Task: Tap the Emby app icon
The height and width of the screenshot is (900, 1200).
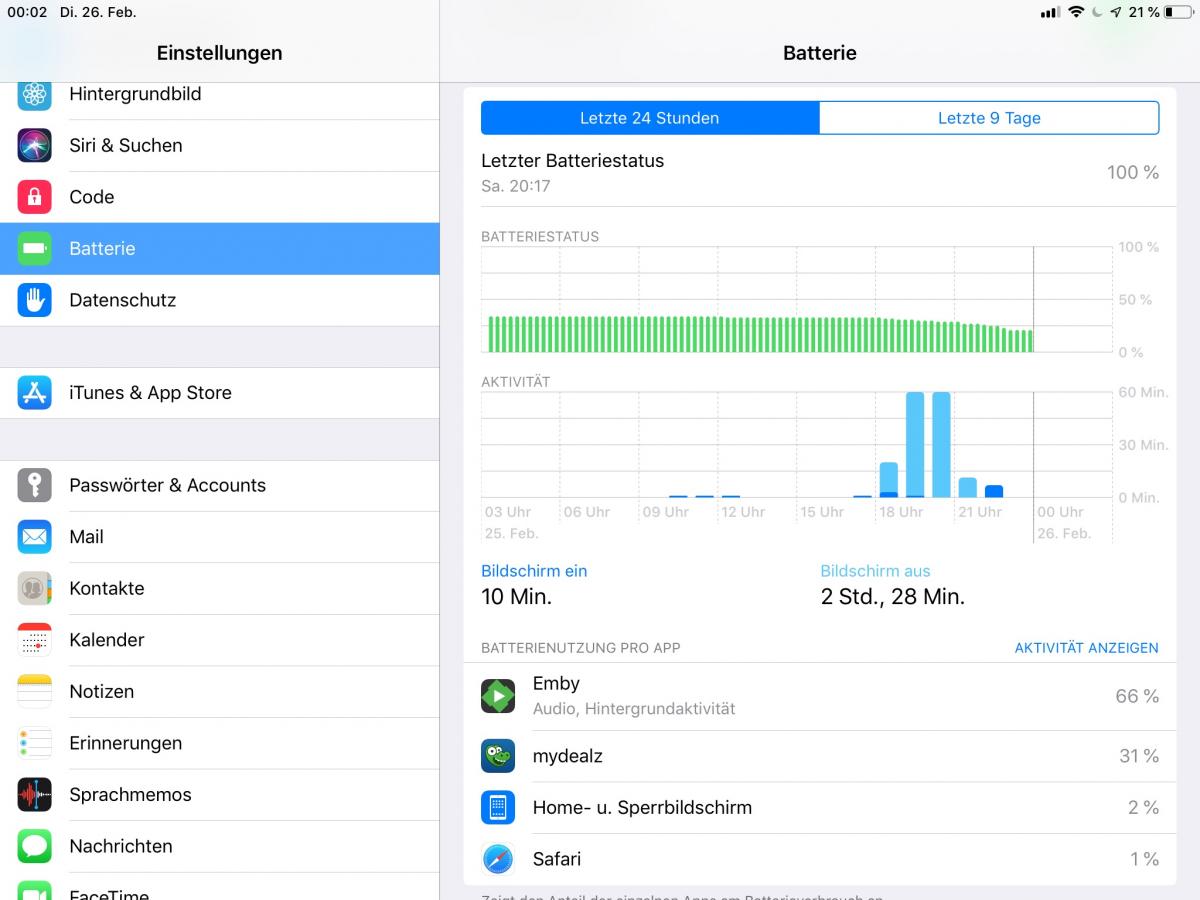Action: 497,696
